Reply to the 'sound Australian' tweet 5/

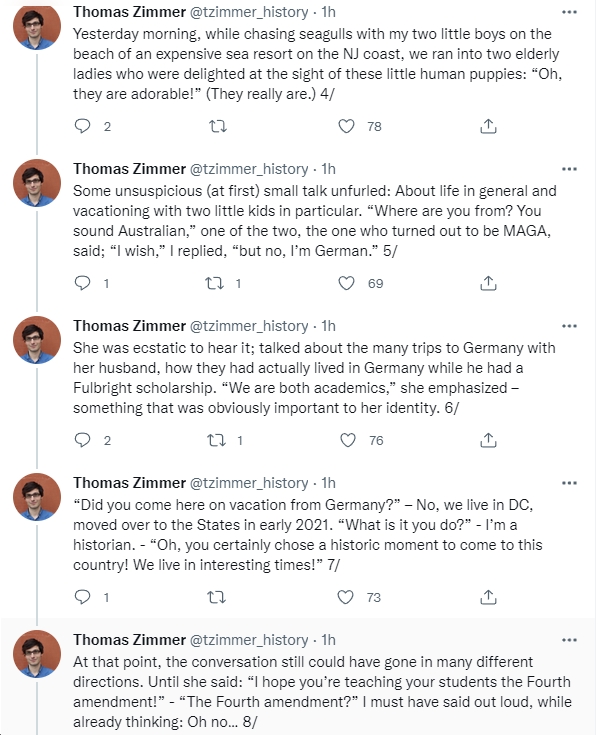[x=83, y=283]
